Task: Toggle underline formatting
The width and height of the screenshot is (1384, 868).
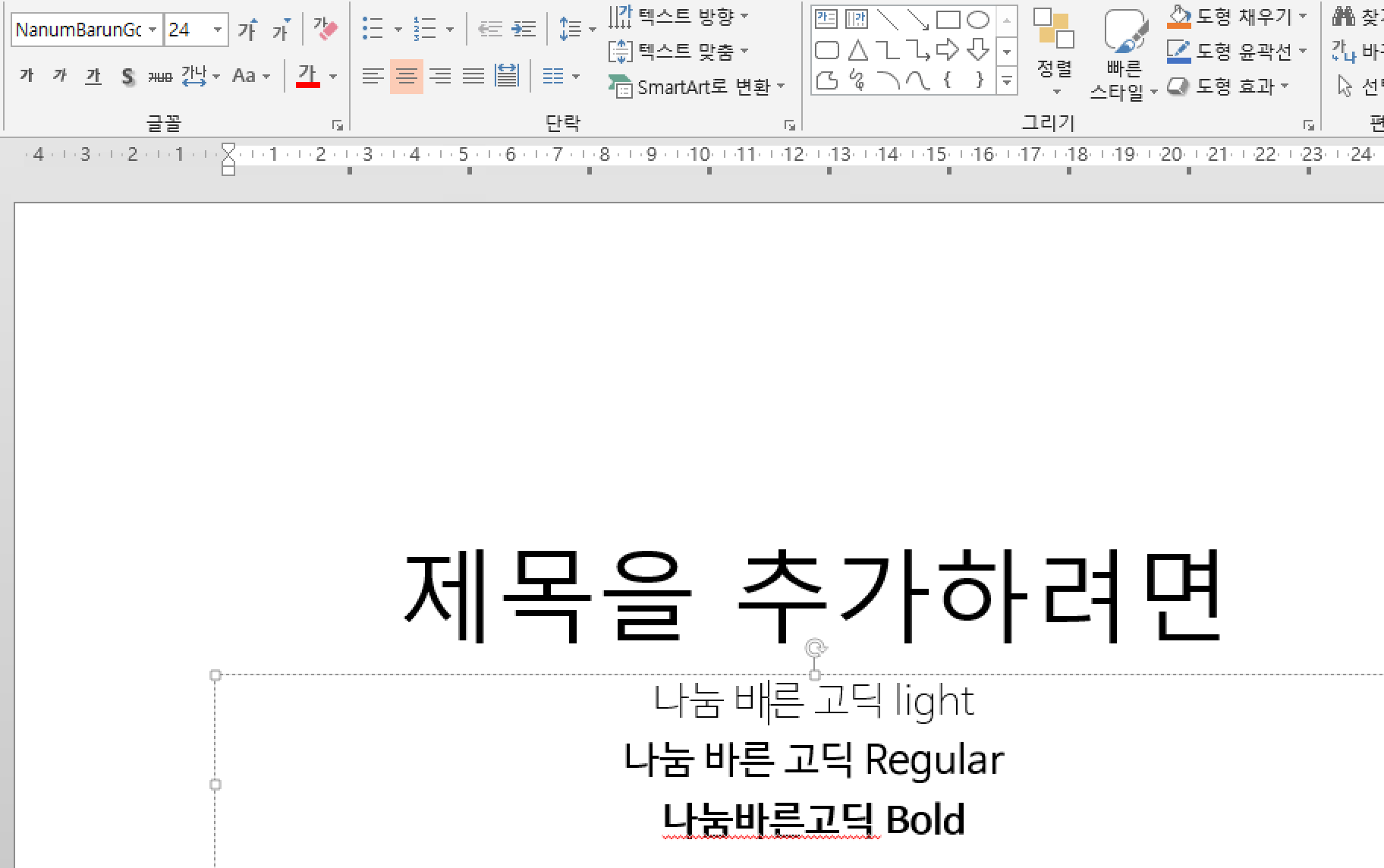Action: 93,76
